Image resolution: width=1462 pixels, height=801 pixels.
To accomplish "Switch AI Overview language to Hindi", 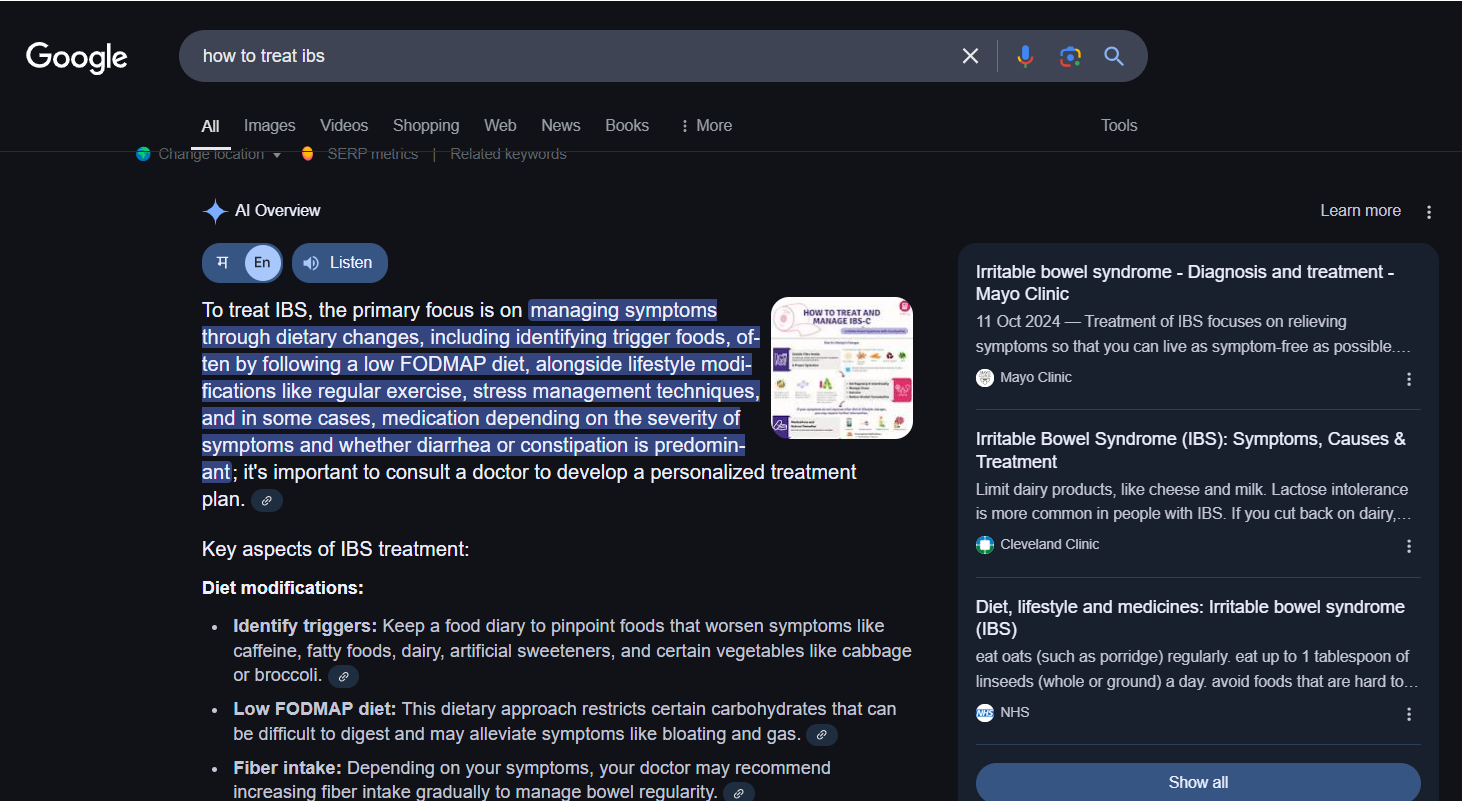I will (222, 263).
